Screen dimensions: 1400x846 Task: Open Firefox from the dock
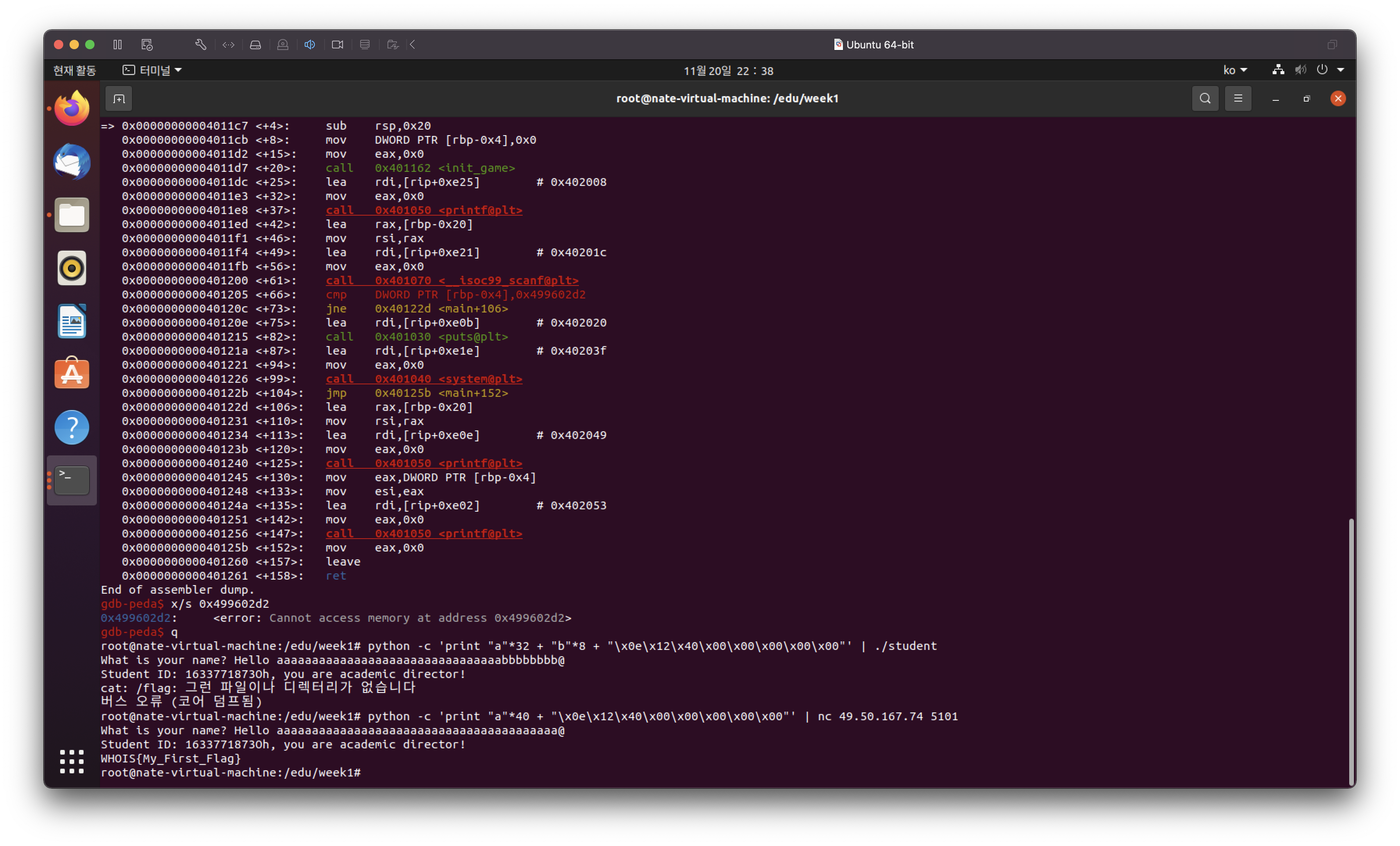click(71, 109)
